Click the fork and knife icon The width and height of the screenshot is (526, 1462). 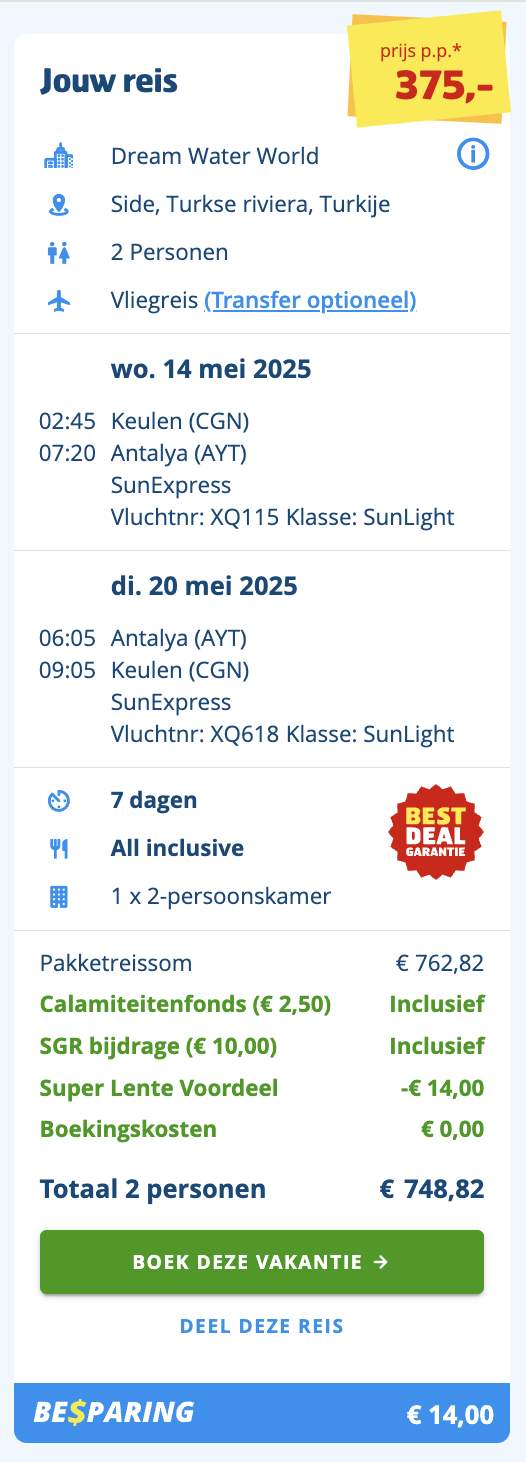pyautogui.click(x=59, y=849)
